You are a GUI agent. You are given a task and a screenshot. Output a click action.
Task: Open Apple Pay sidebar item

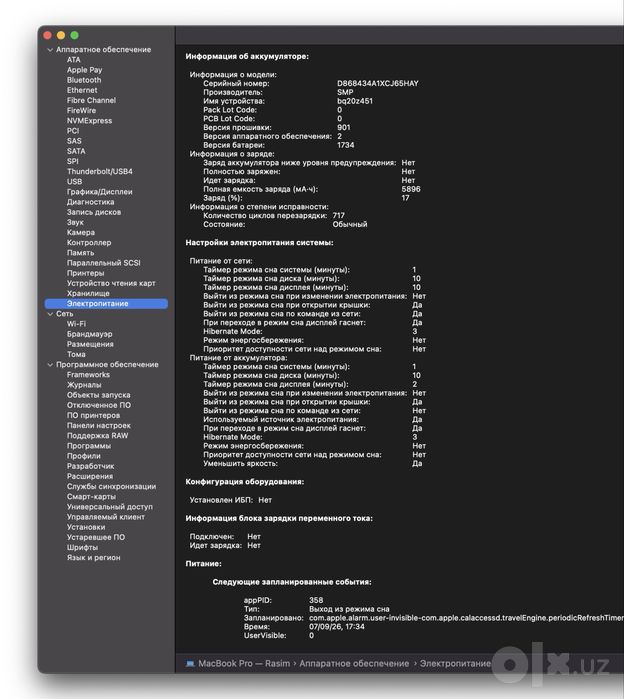[84, 70]
